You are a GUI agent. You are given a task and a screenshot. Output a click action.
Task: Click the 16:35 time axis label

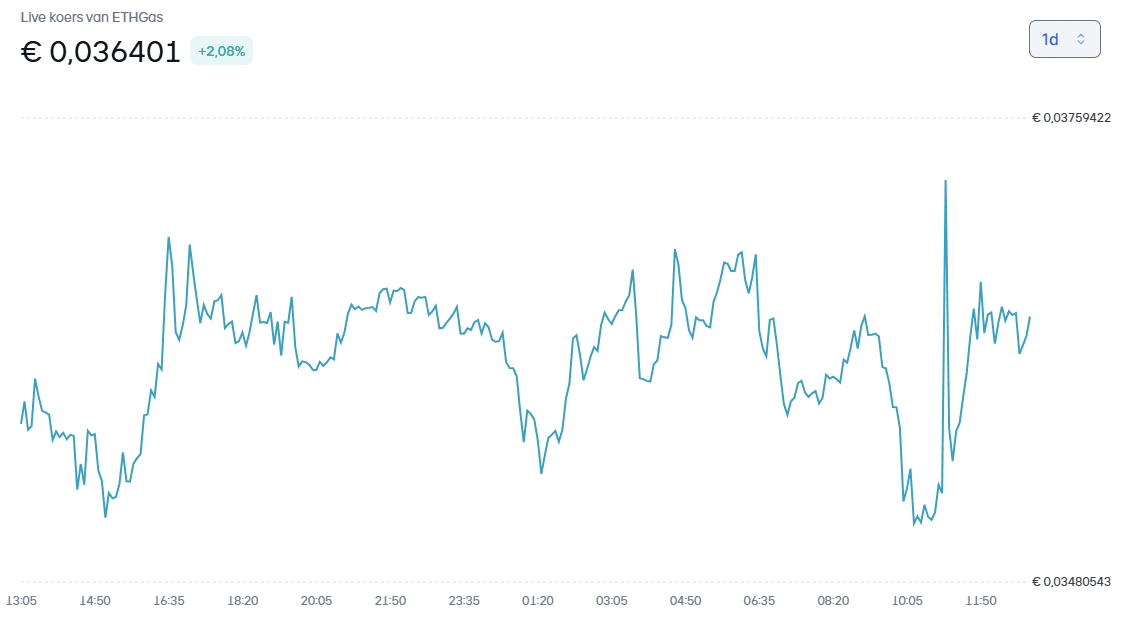[x=169, y=601]
